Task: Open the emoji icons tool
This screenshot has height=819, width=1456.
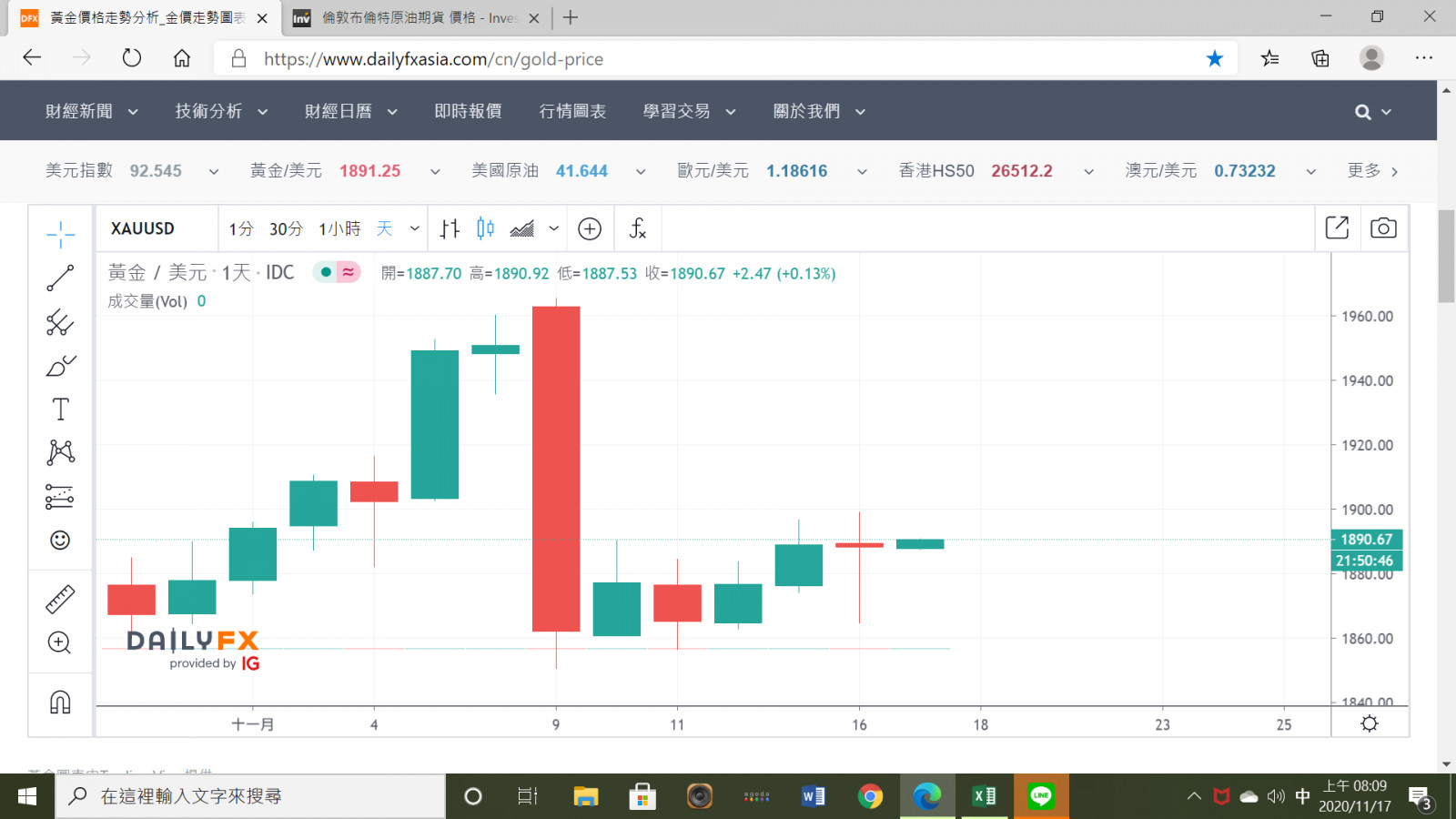Action: pos(60,541)
